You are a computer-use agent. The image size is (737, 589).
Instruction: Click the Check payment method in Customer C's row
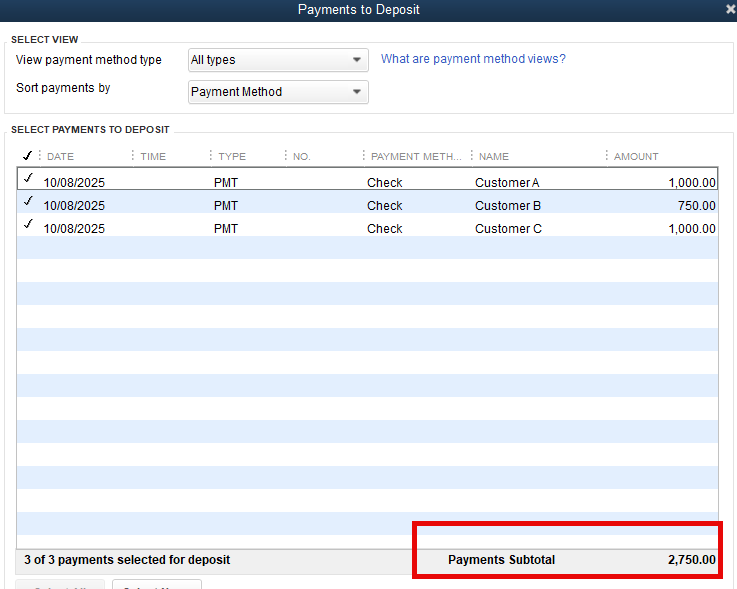(x=384, y=229)
